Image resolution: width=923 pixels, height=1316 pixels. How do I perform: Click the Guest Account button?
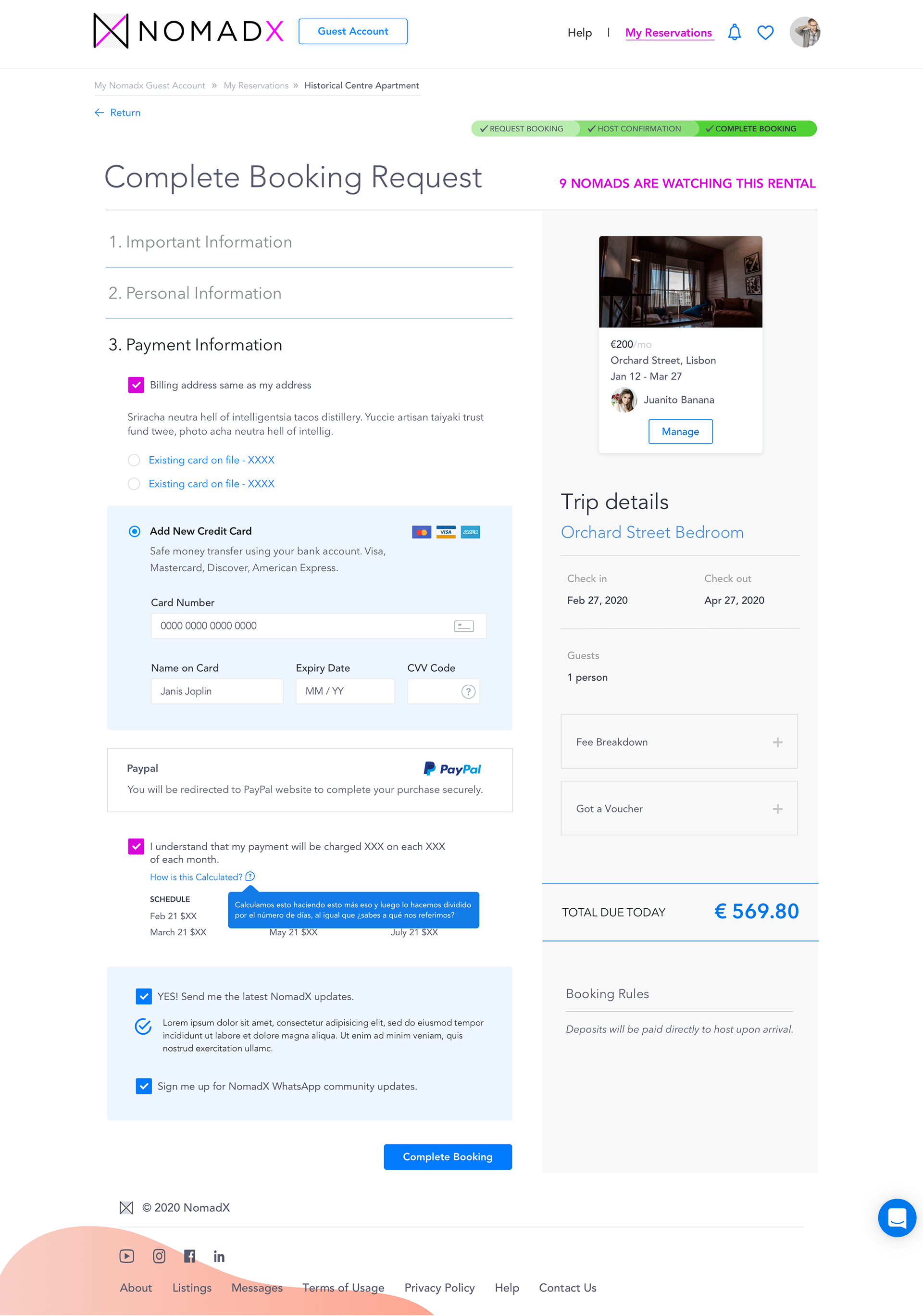point(353,31)
